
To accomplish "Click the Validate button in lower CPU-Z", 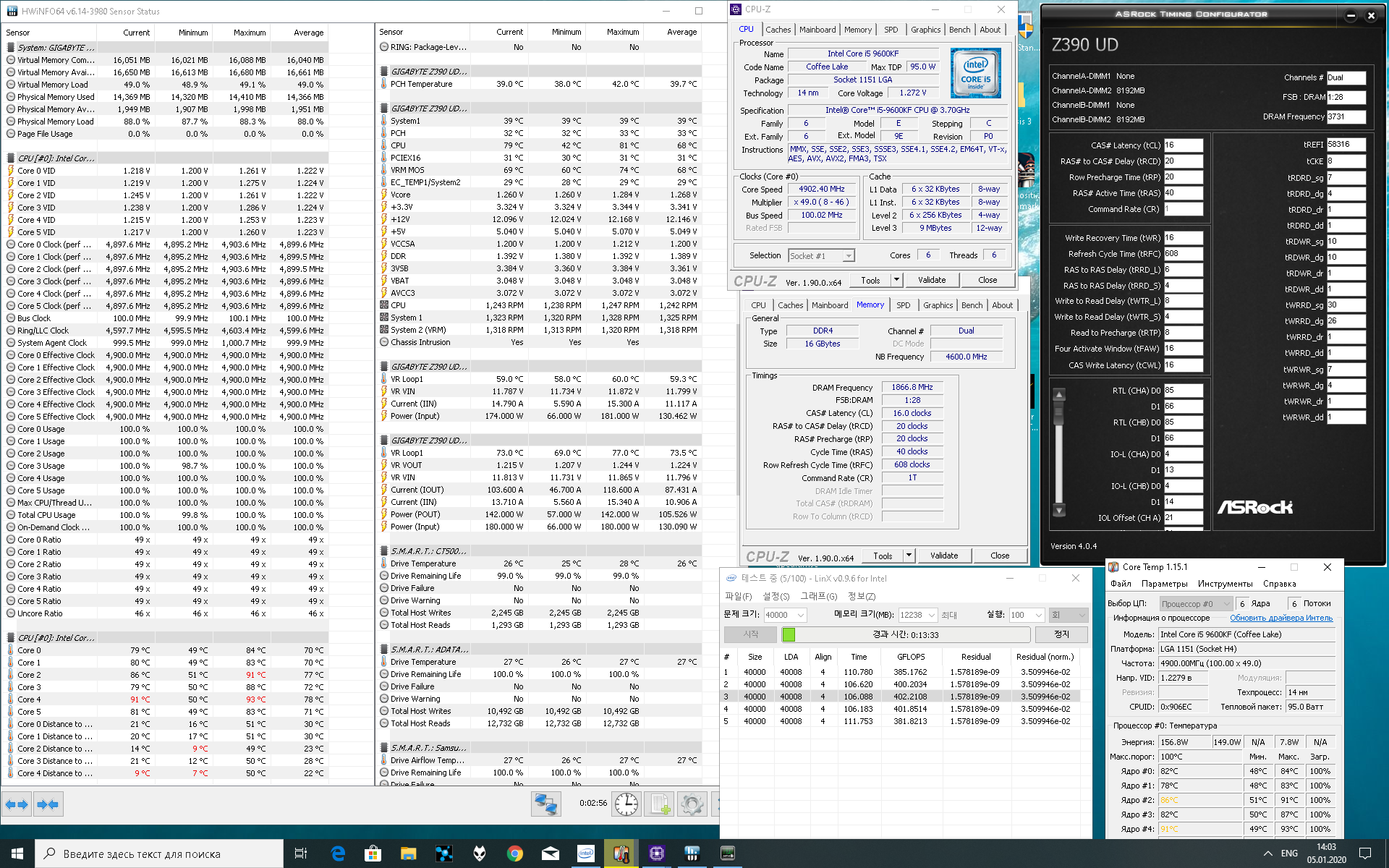I will point(944,556).
